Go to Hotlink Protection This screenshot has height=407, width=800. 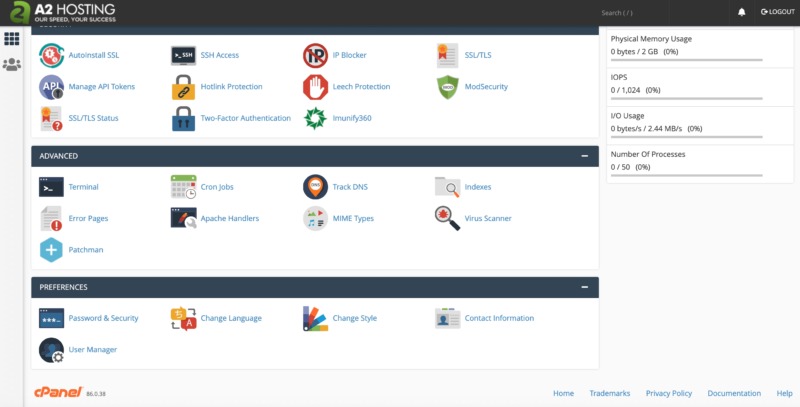(231, 87)
